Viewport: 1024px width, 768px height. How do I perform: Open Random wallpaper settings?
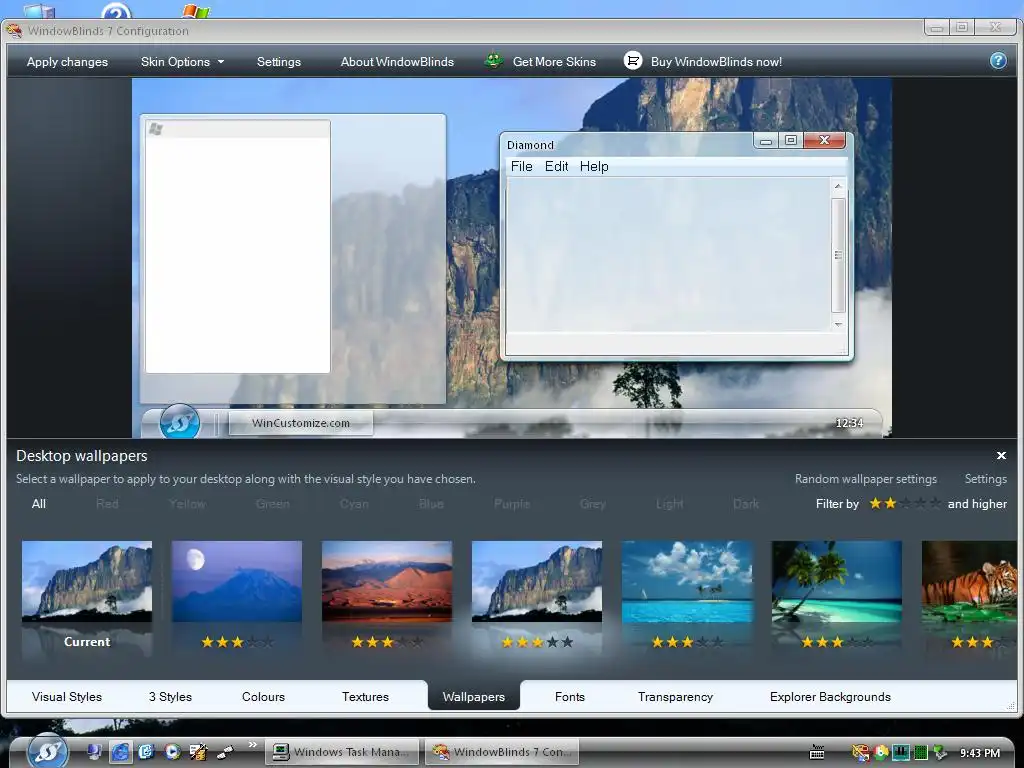[x=866, y=479]
